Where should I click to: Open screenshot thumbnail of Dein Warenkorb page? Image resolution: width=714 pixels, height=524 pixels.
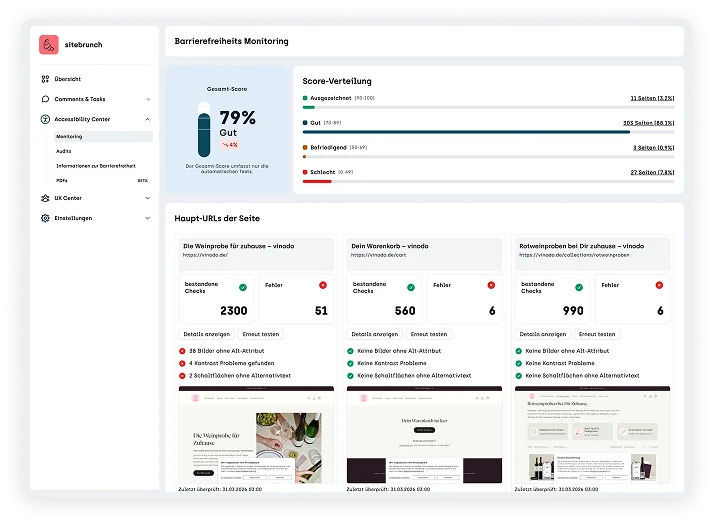click(x=424, y=435)
